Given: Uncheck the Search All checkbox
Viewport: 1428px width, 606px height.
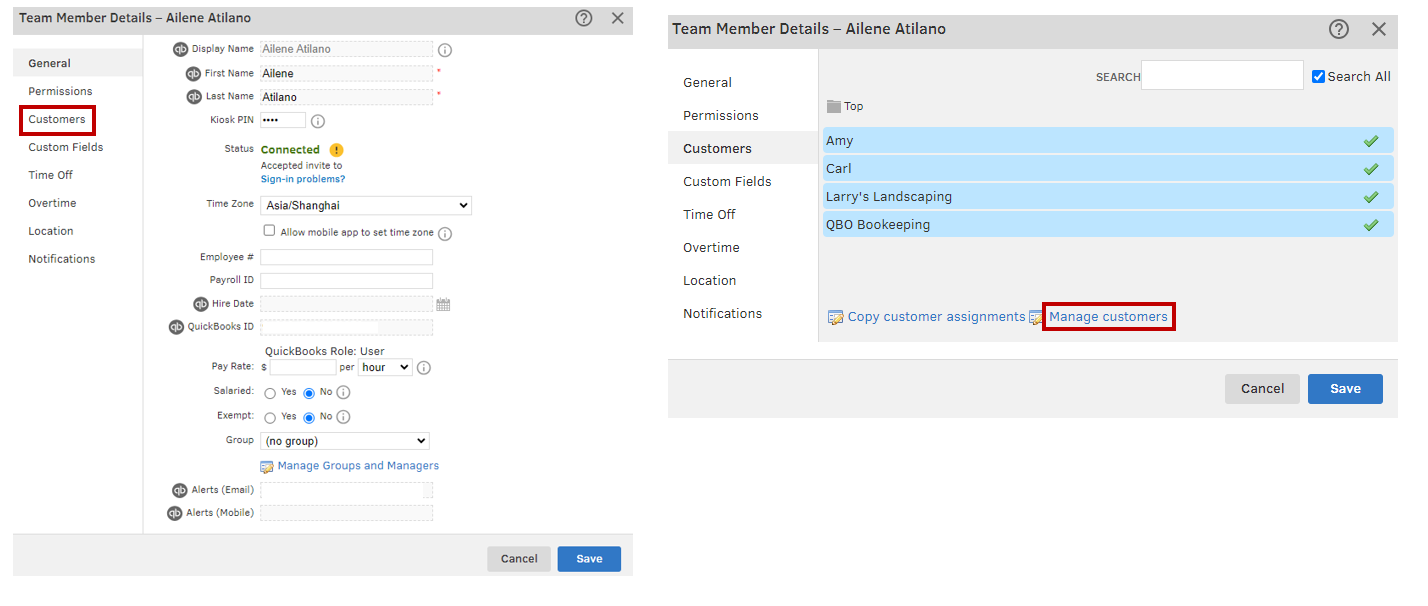Looking at the screenshot, I should [x=1318, y=76].
